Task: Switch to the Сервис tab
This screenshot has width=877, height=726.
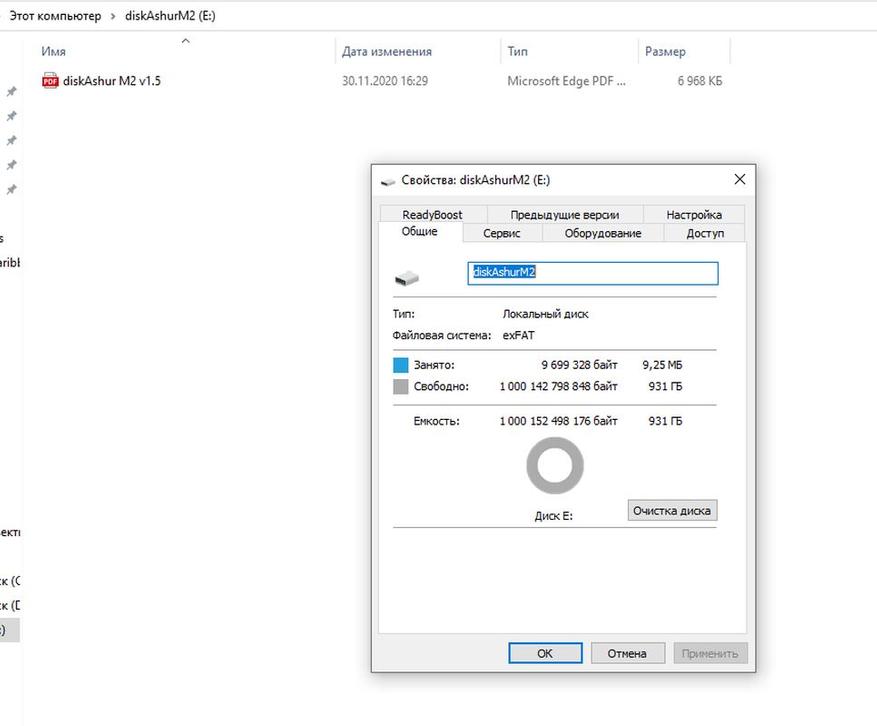Action: [502, 233]
